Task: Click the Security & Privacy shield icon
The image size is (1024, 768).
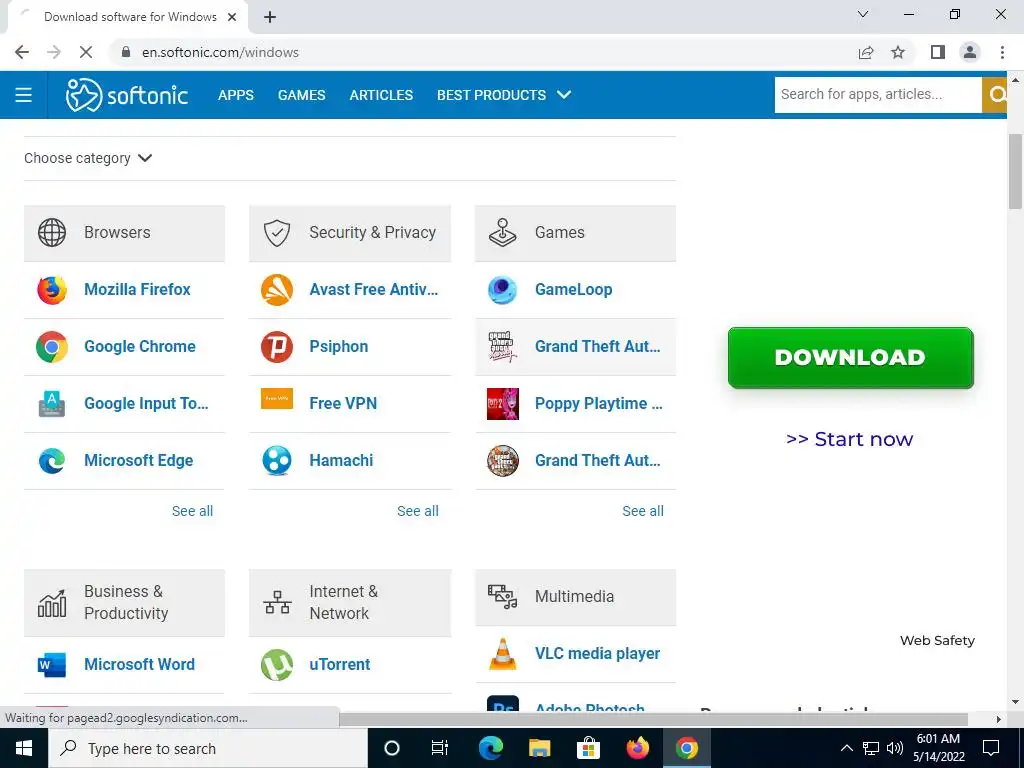Action: click(277, 232)
